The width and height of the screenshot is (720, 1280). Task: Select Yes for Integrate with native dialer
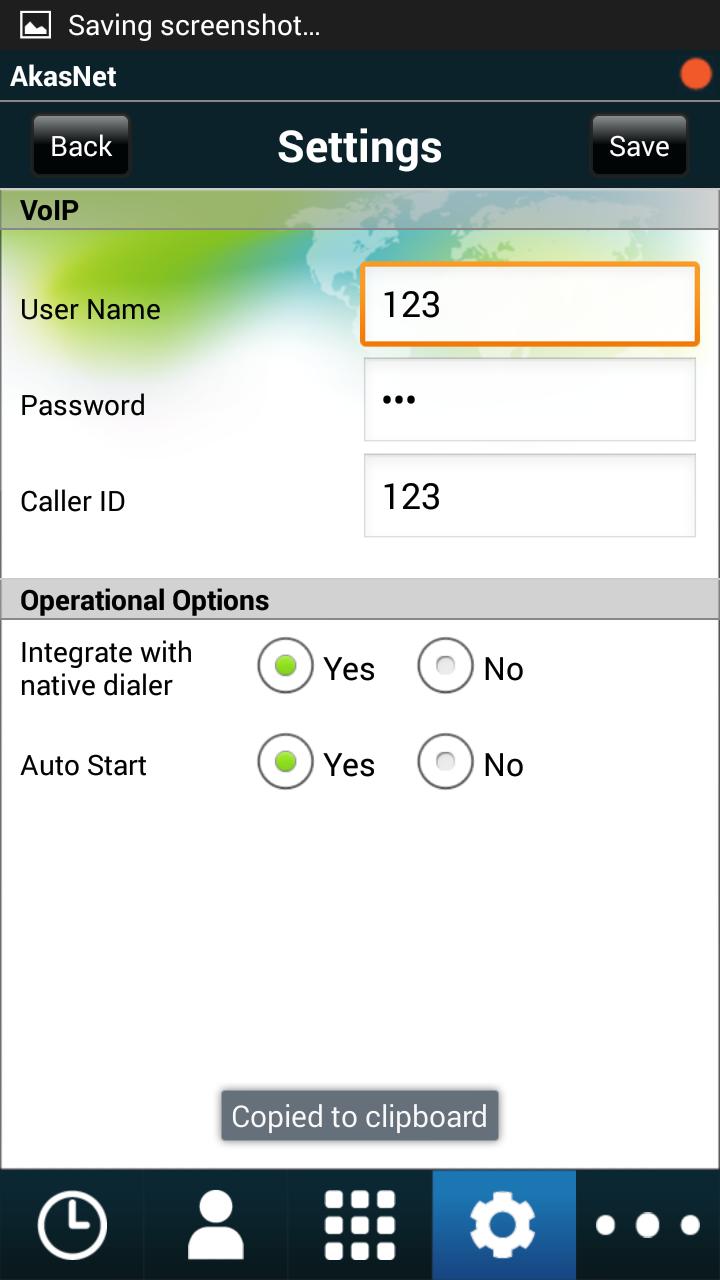pyautogui.click(x=286, y=667)
